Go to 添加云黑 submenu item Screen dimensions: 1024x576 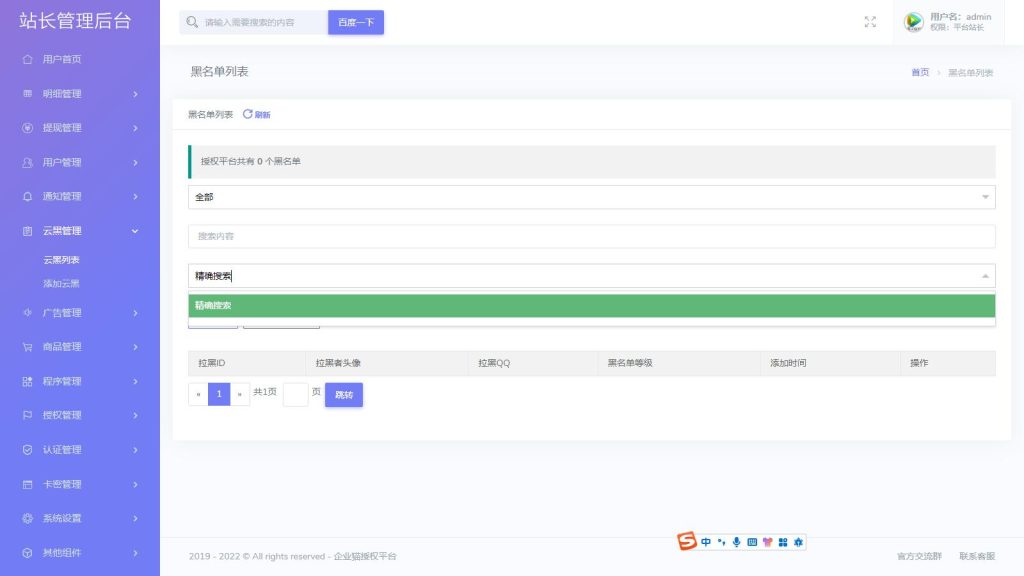(61, 284)
